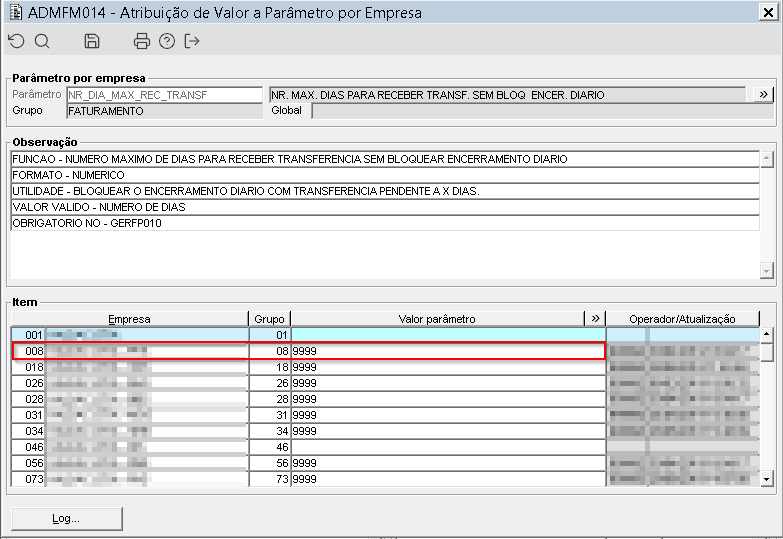
Task: Open the Log... button
Action: [x=66, y=519]
